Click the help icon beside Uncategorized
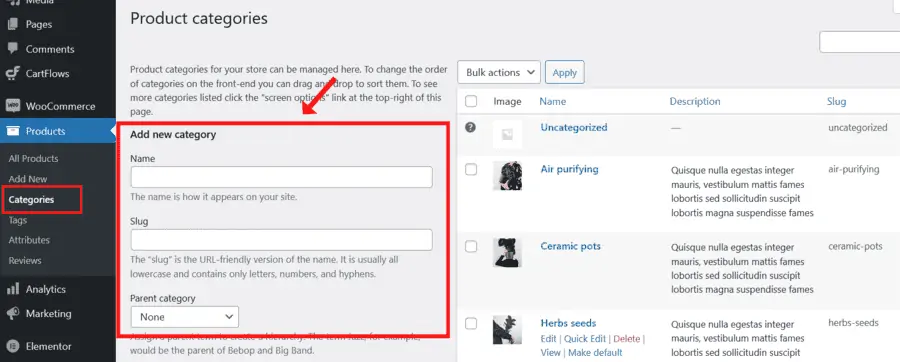The height and width of the screenshot is (362, 900). point(471,128)
